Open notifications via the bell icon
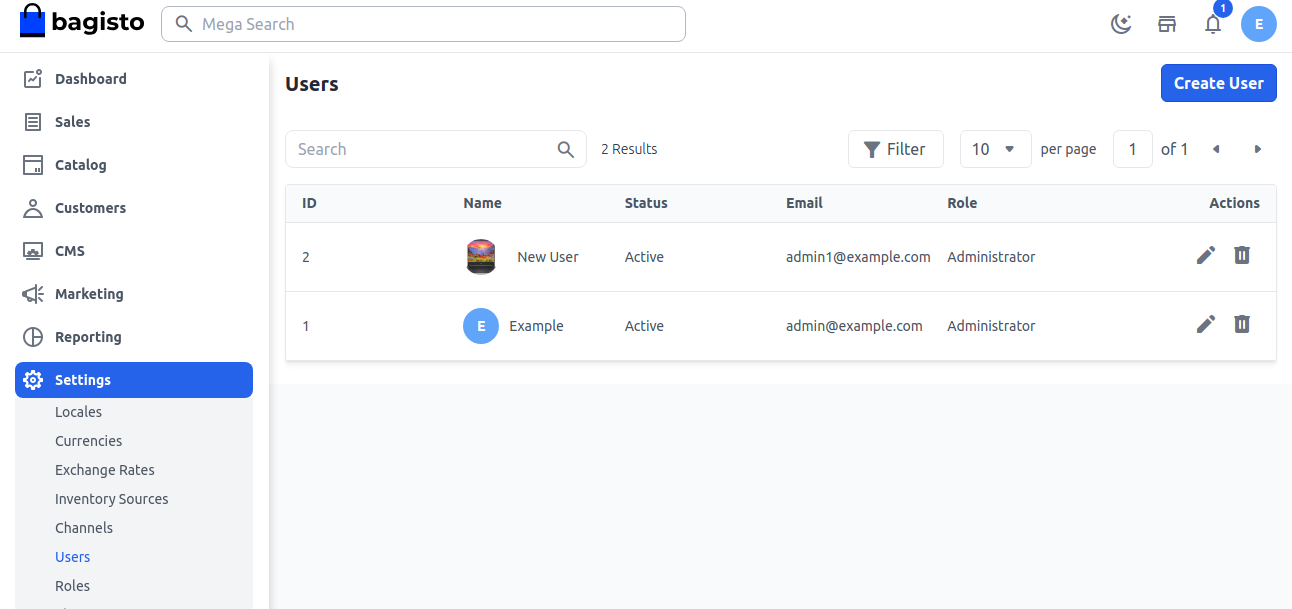Viewport: 1292px width, 609px height. point(1213,24)
